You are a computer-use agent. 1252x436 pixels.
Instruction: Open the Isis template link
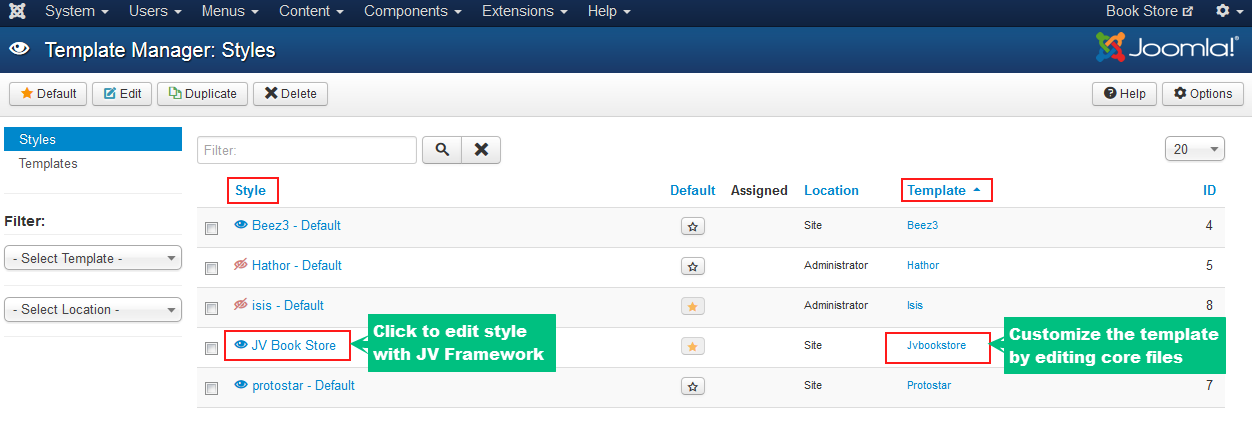(x=915, y=305)
